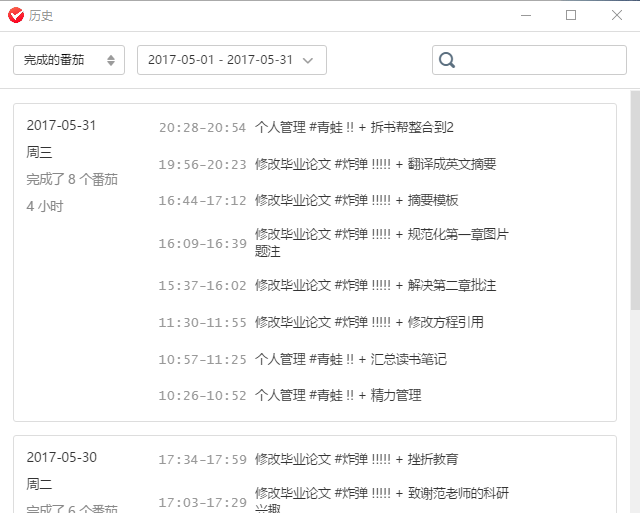Select the 17:03-17:29 致谢范老师 entry
The height and width of the screenshot is (513, 640).
334,501
